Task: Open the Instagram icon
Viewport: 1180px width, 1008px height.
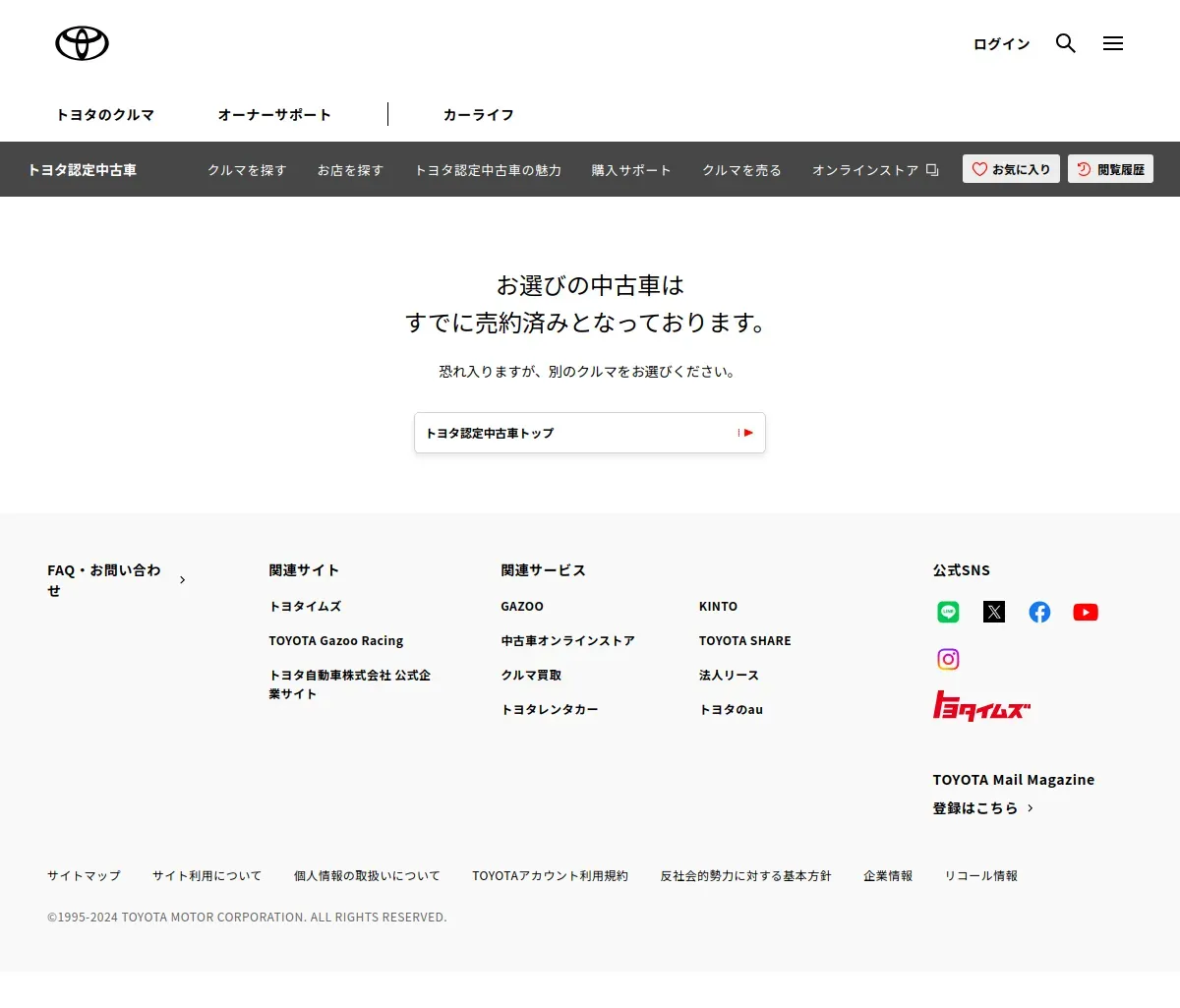Action: [948, 659]
